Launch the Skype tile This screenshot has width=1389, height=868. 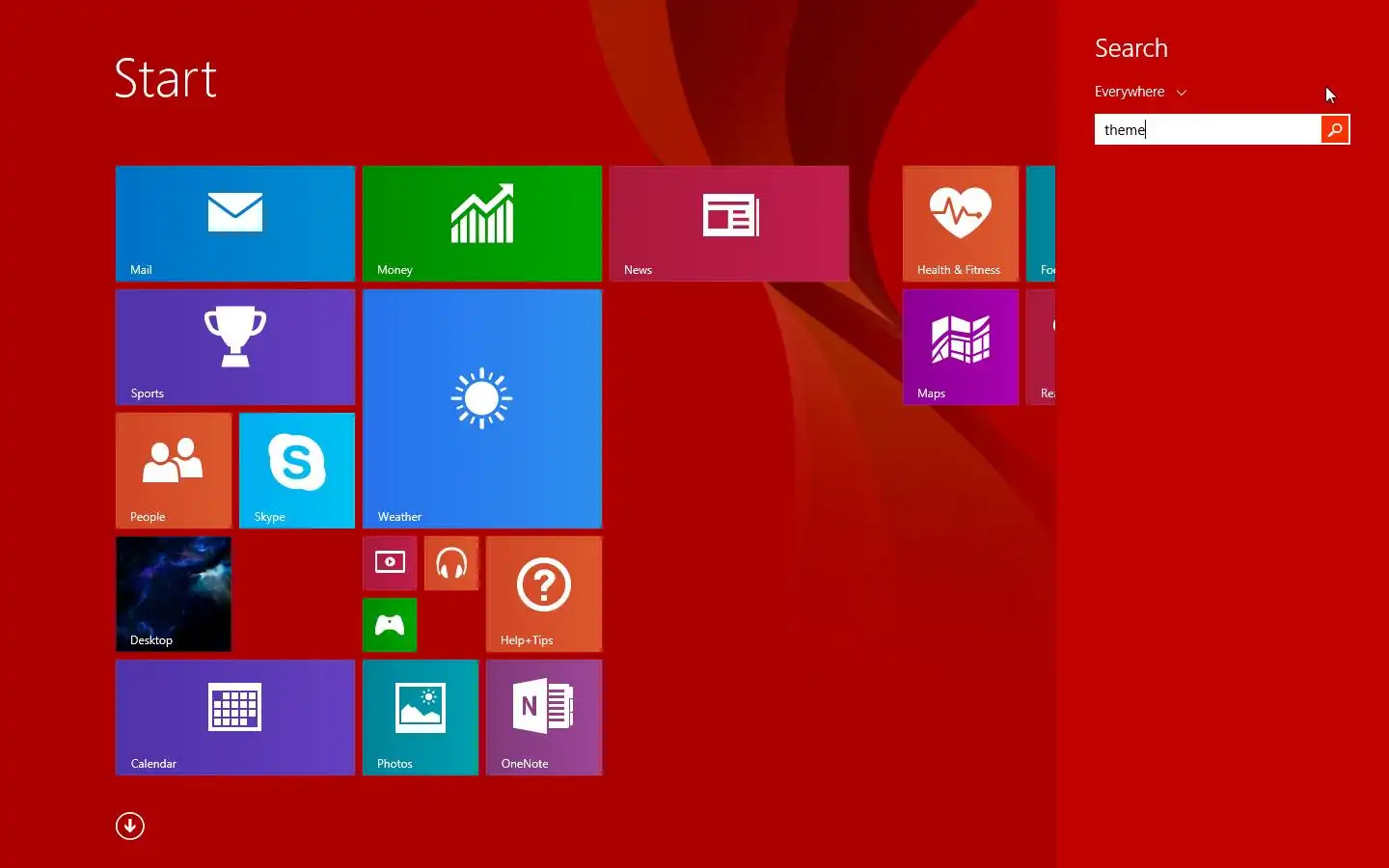(297, 471)
